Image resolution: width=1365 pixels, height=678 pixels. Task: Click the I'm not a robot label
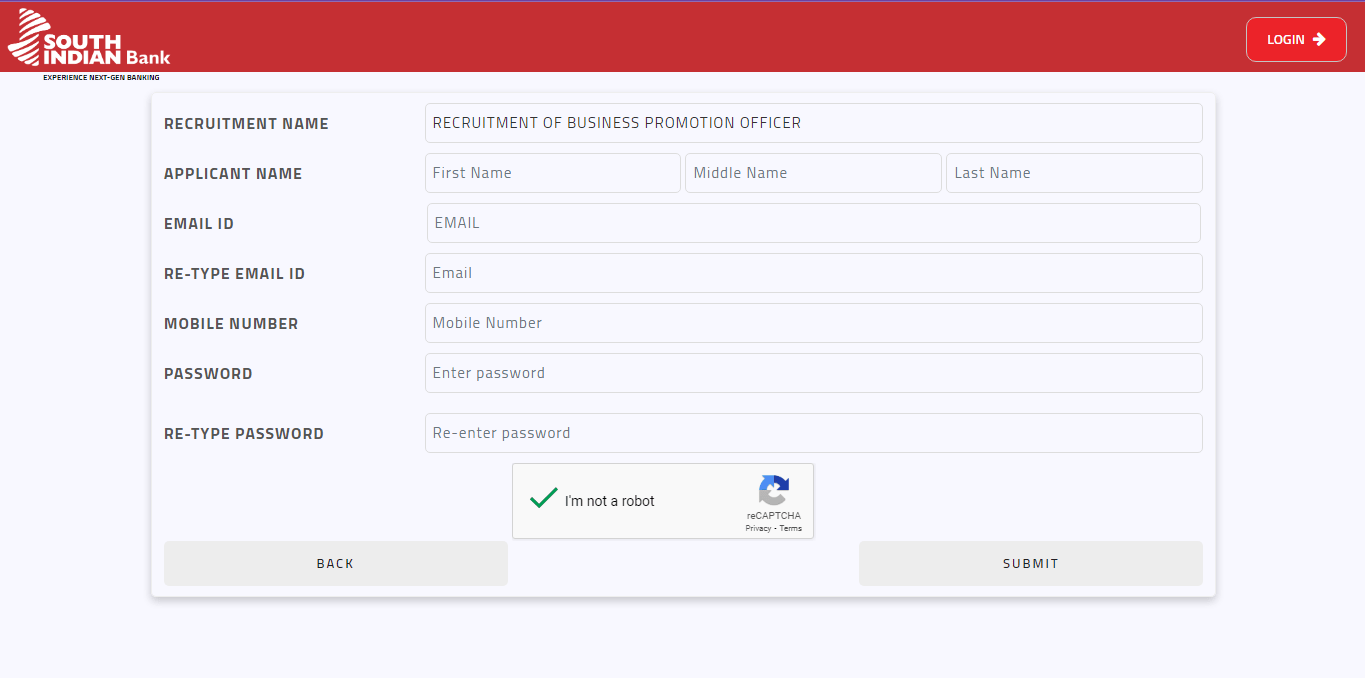(x=609, y=501)
